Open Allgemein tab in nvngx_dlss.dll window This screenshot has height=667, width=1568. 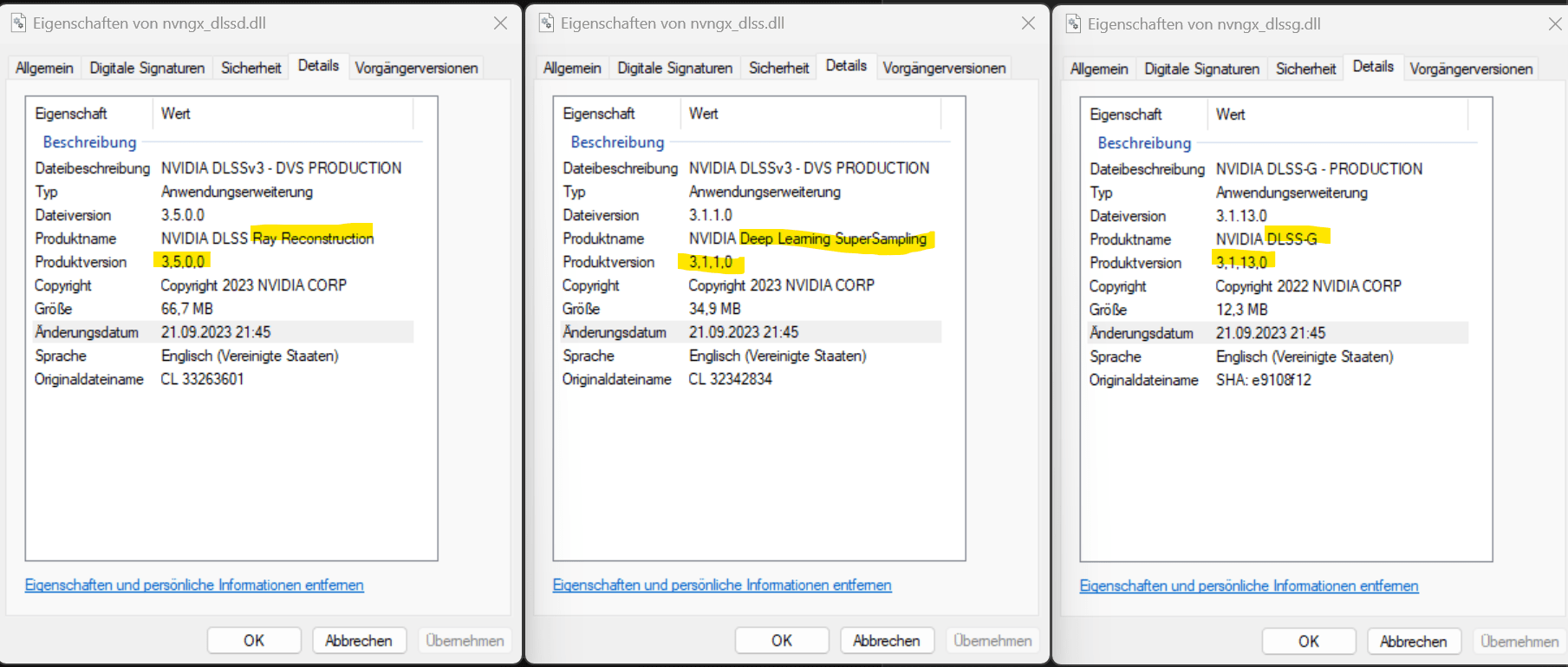pyautogui.click(x=572, y=68)
